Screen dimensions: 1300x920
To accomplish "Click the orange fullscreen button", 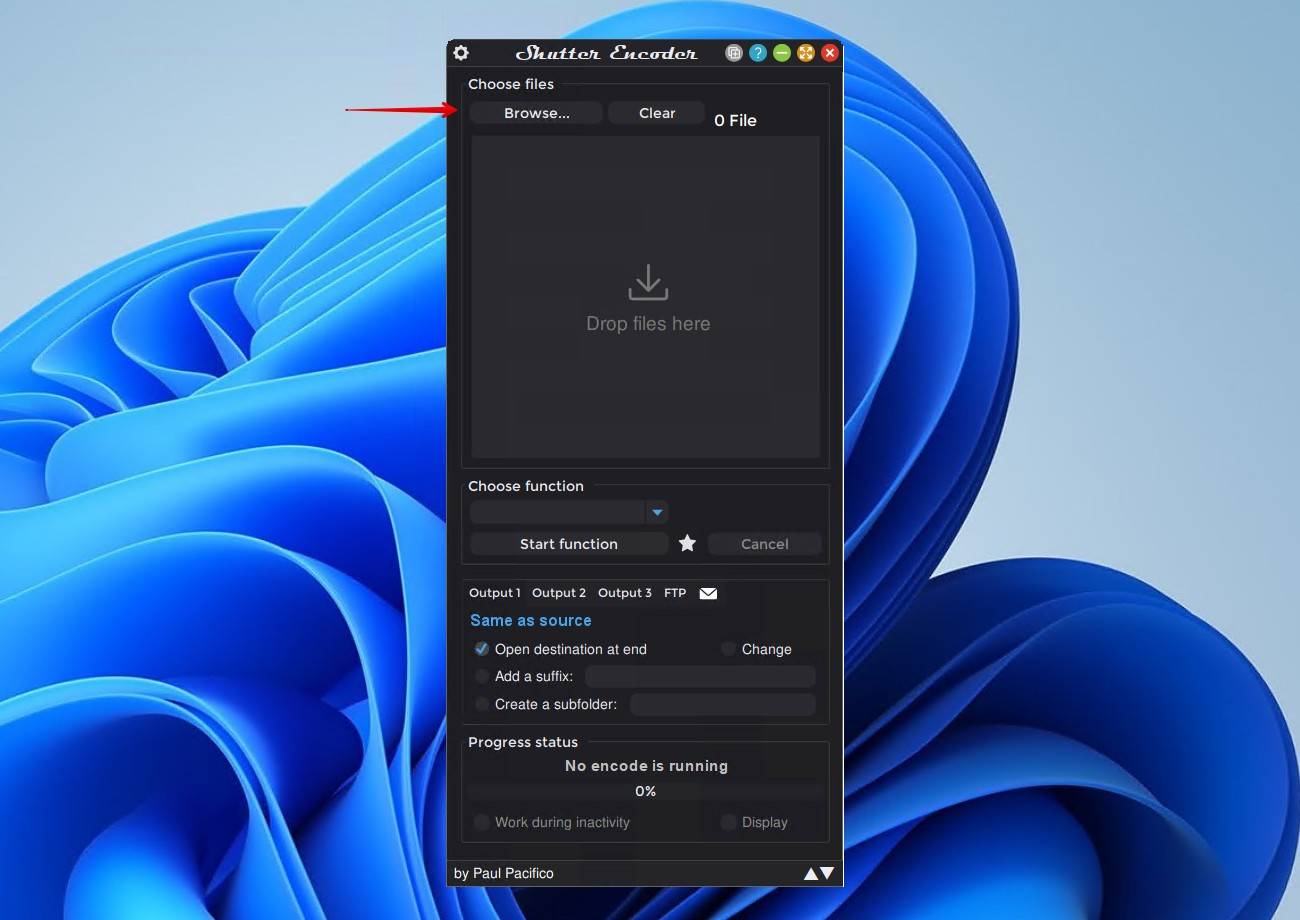I will [806, 53].
